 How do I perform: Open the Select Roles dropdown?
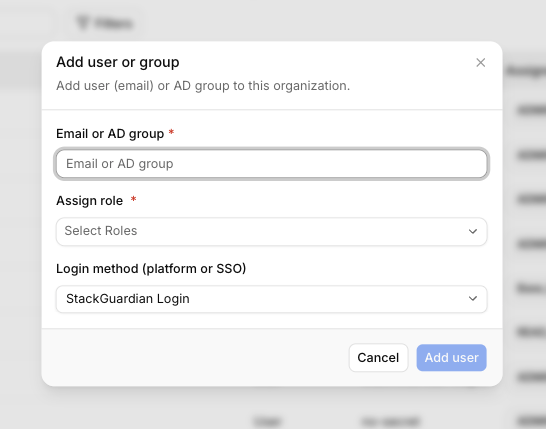272,231
